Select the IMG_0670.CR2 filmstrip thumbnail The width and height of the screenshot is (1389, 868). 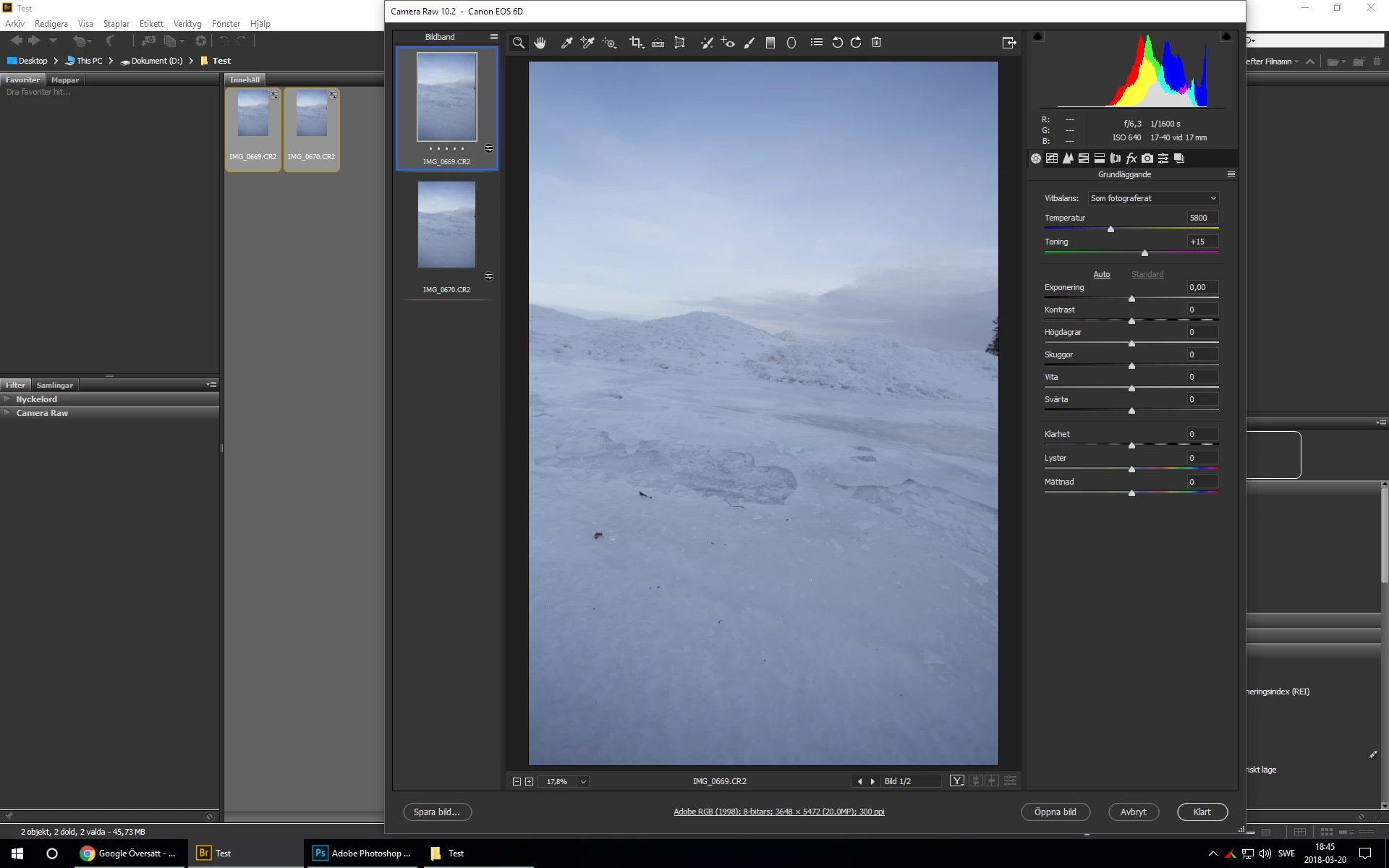pos(446,225)
